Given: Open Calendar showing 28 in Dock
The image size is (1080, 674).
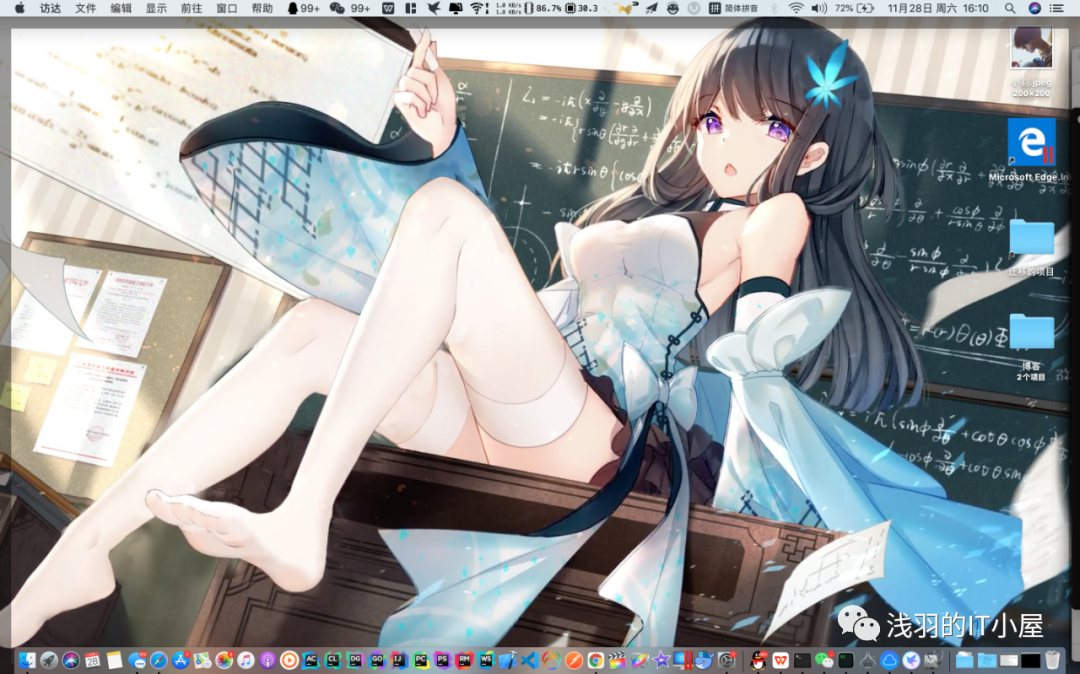Looking at the screenshot, I should 93,660.
